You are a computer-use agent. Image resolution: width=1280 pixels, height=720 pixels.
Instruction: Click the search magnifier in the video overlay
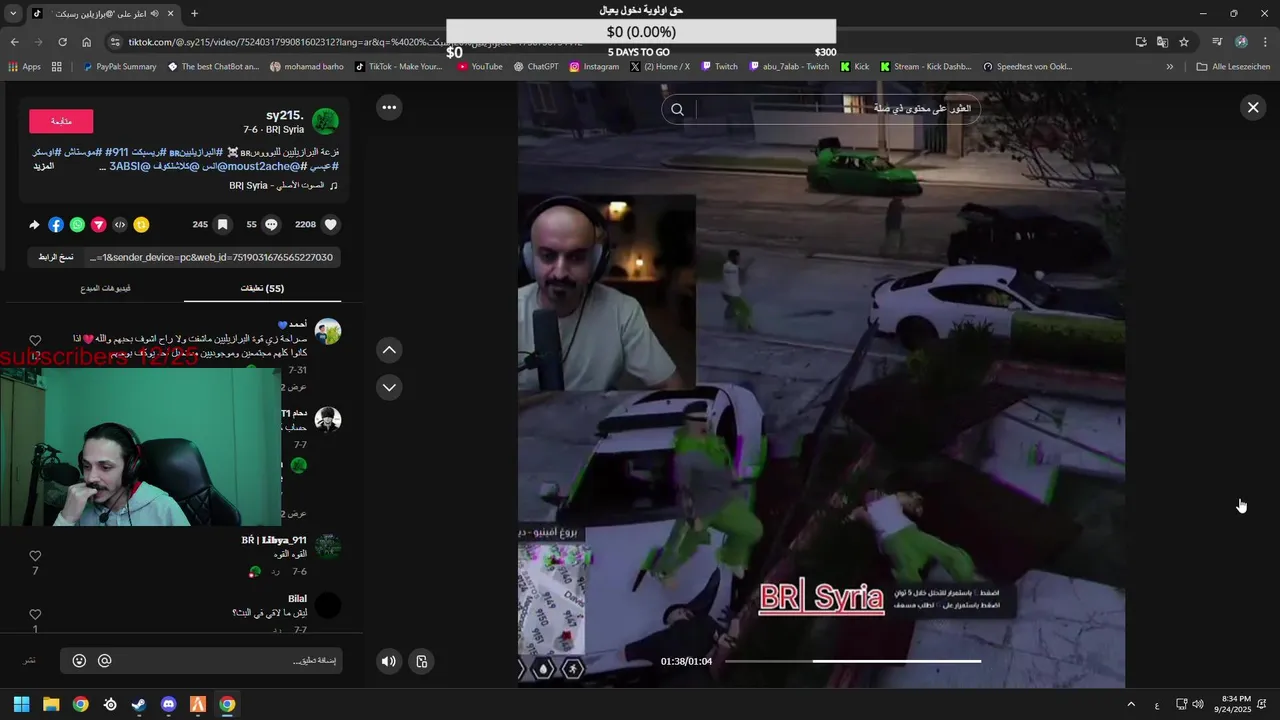(x=677, y=109)
